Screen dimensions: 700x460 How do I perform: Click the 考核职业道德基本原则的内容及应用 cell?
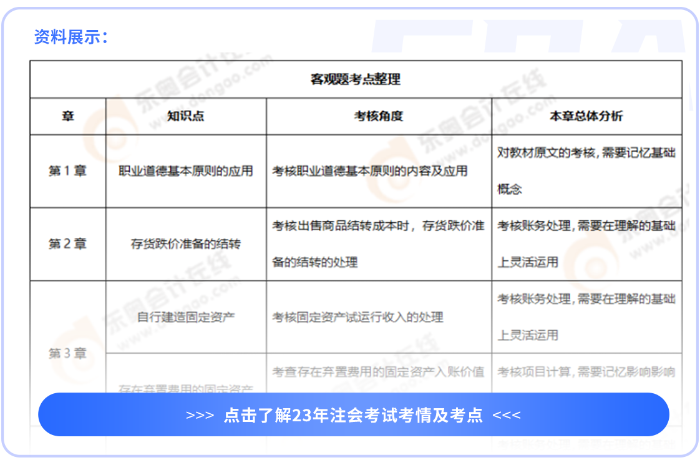370,171
